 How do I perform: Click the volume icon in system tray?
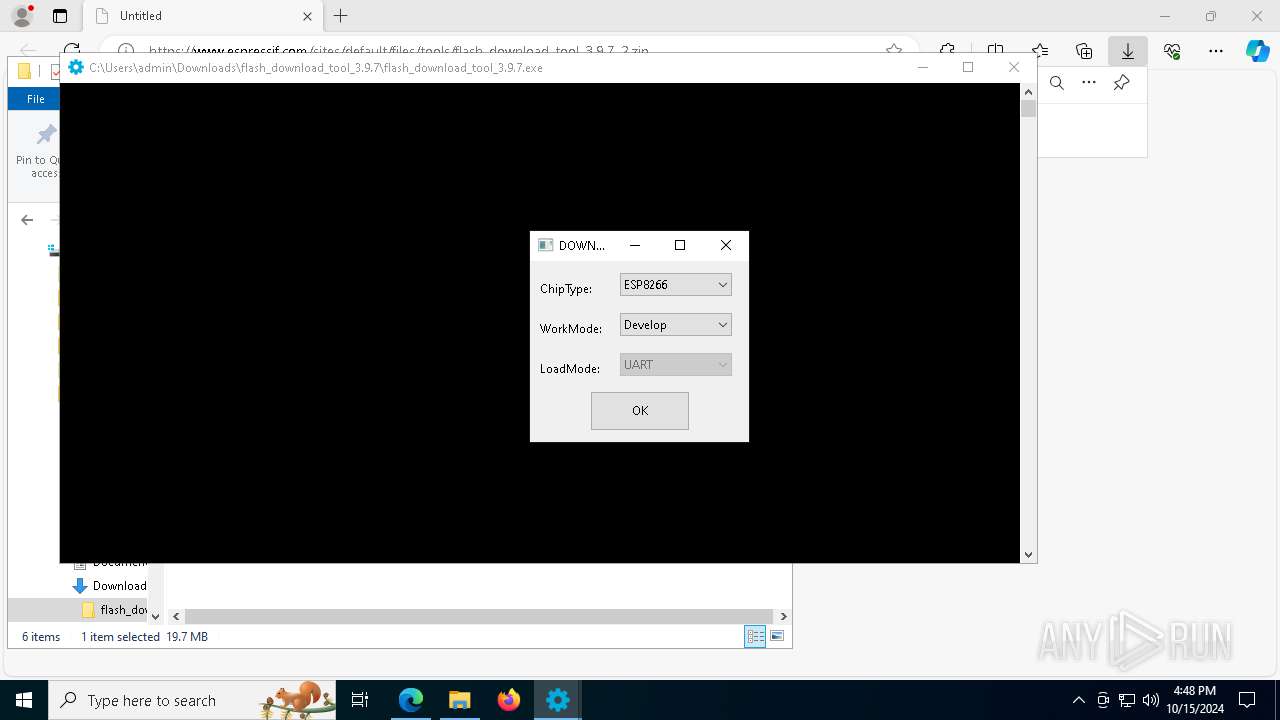[1150, 700]
